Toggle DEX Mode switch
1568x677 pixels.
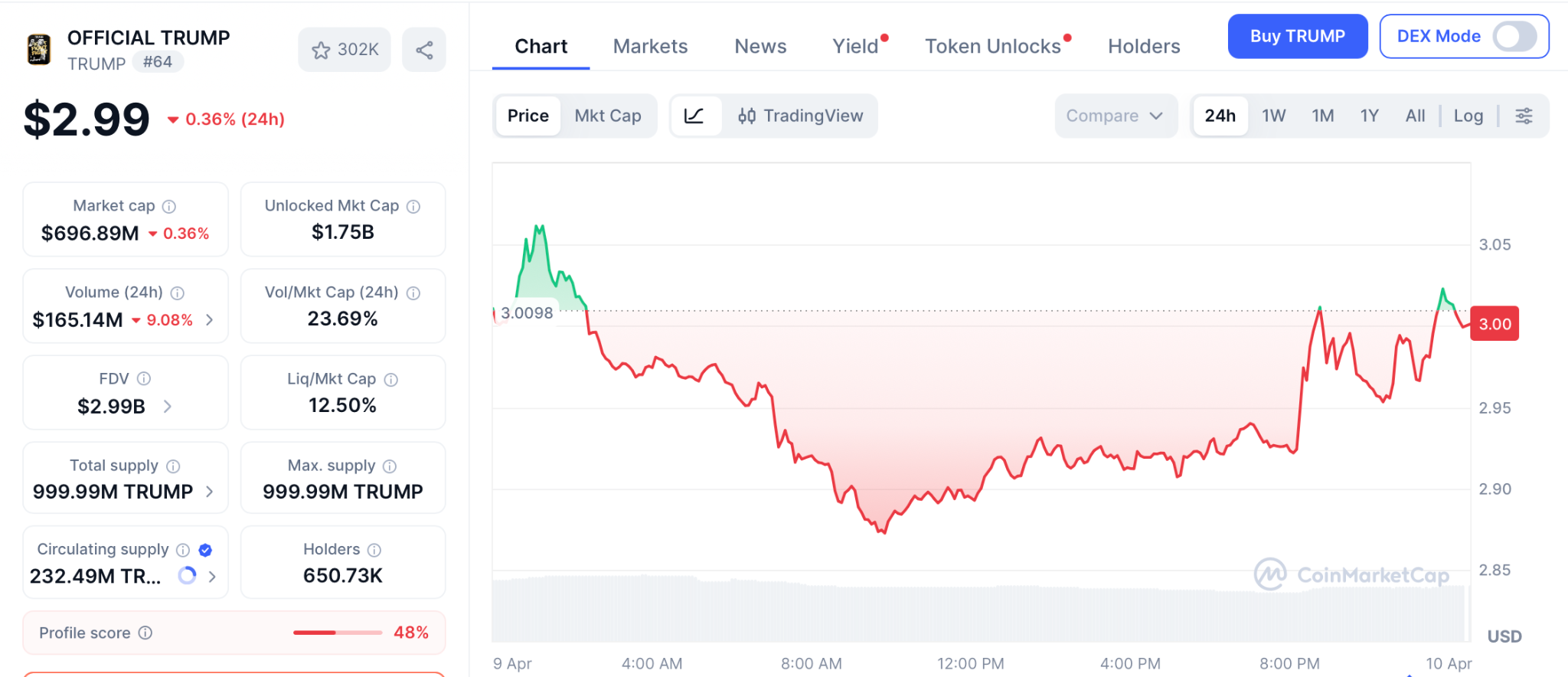coord(1514,37)
